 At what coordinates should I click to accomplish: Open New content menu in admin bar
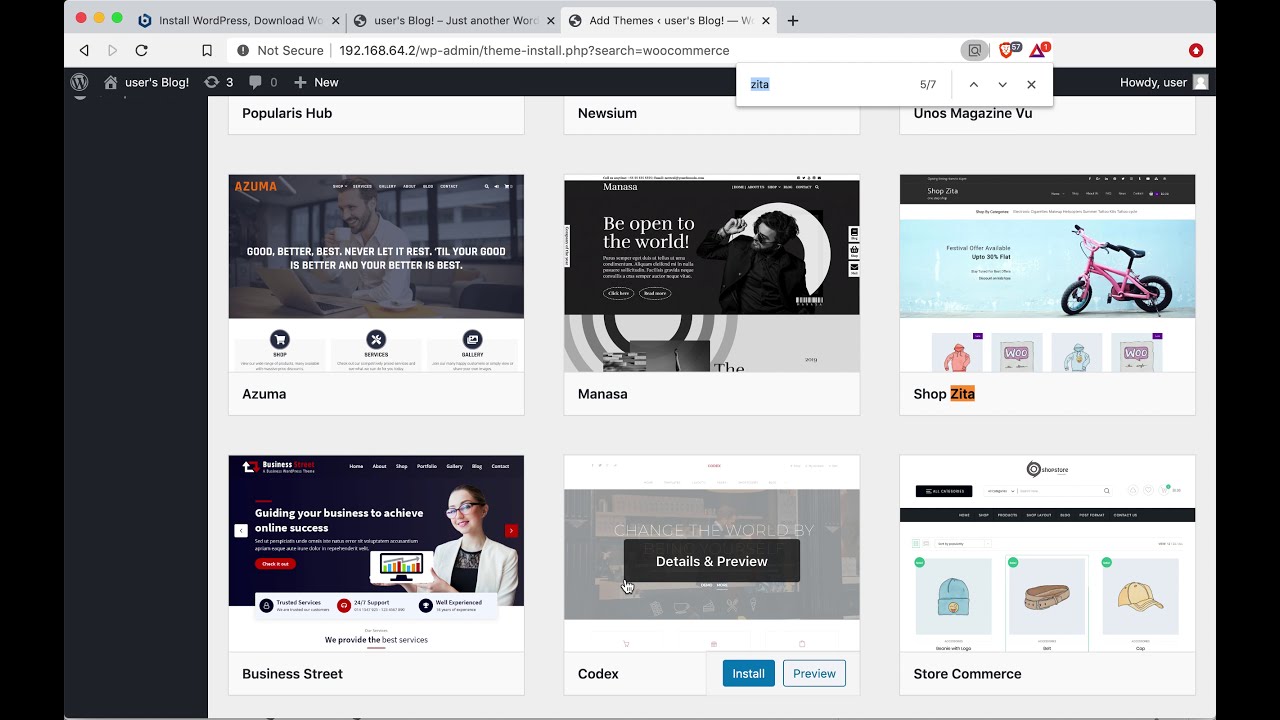pos(316,82)
